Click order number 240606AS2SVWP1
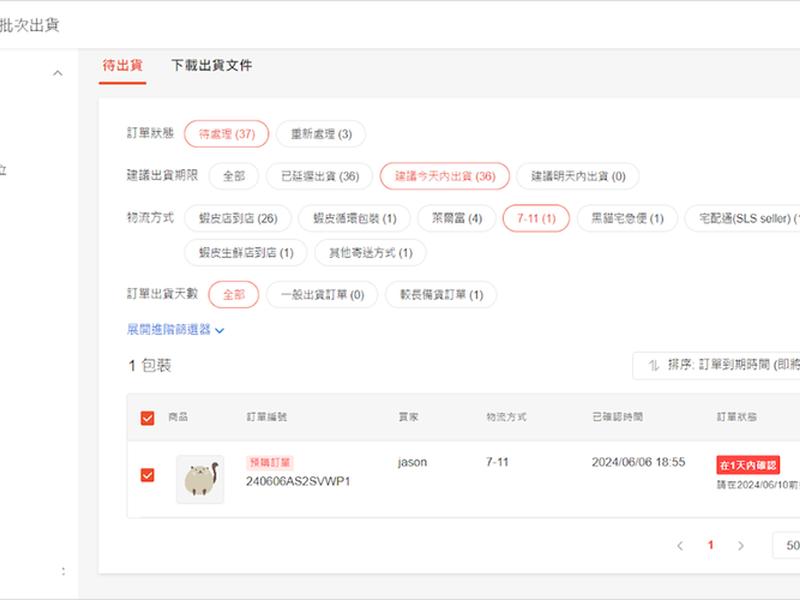 298,482
